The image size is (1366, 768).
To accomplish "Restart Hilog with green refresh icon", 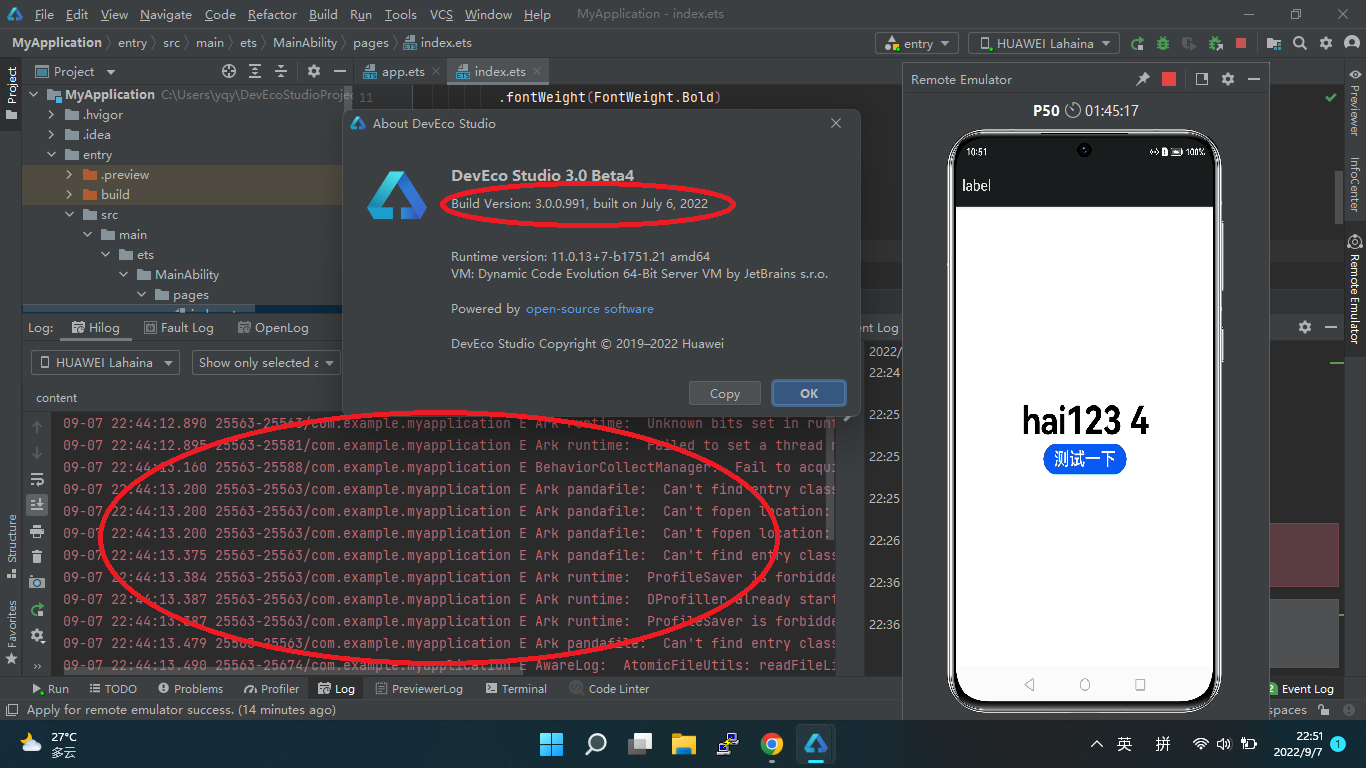I will pos(37,609).
